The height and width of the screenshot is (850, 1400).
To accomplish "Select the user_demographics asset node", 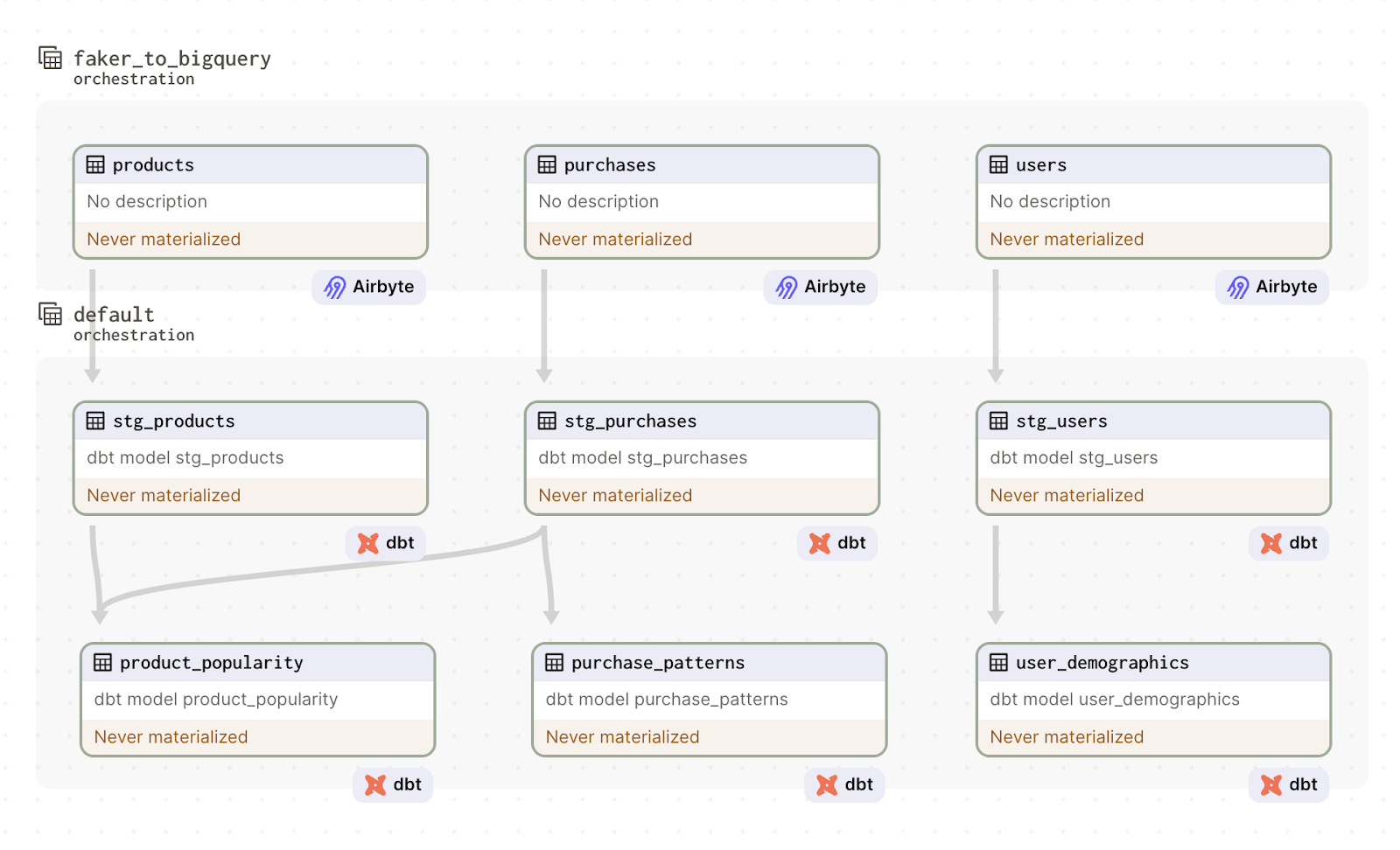I will 1152,700.
